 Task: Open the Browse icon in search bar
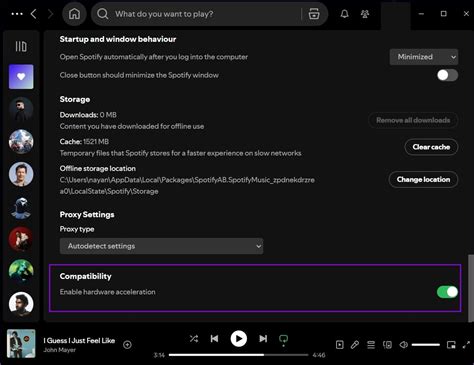point(314,14)
